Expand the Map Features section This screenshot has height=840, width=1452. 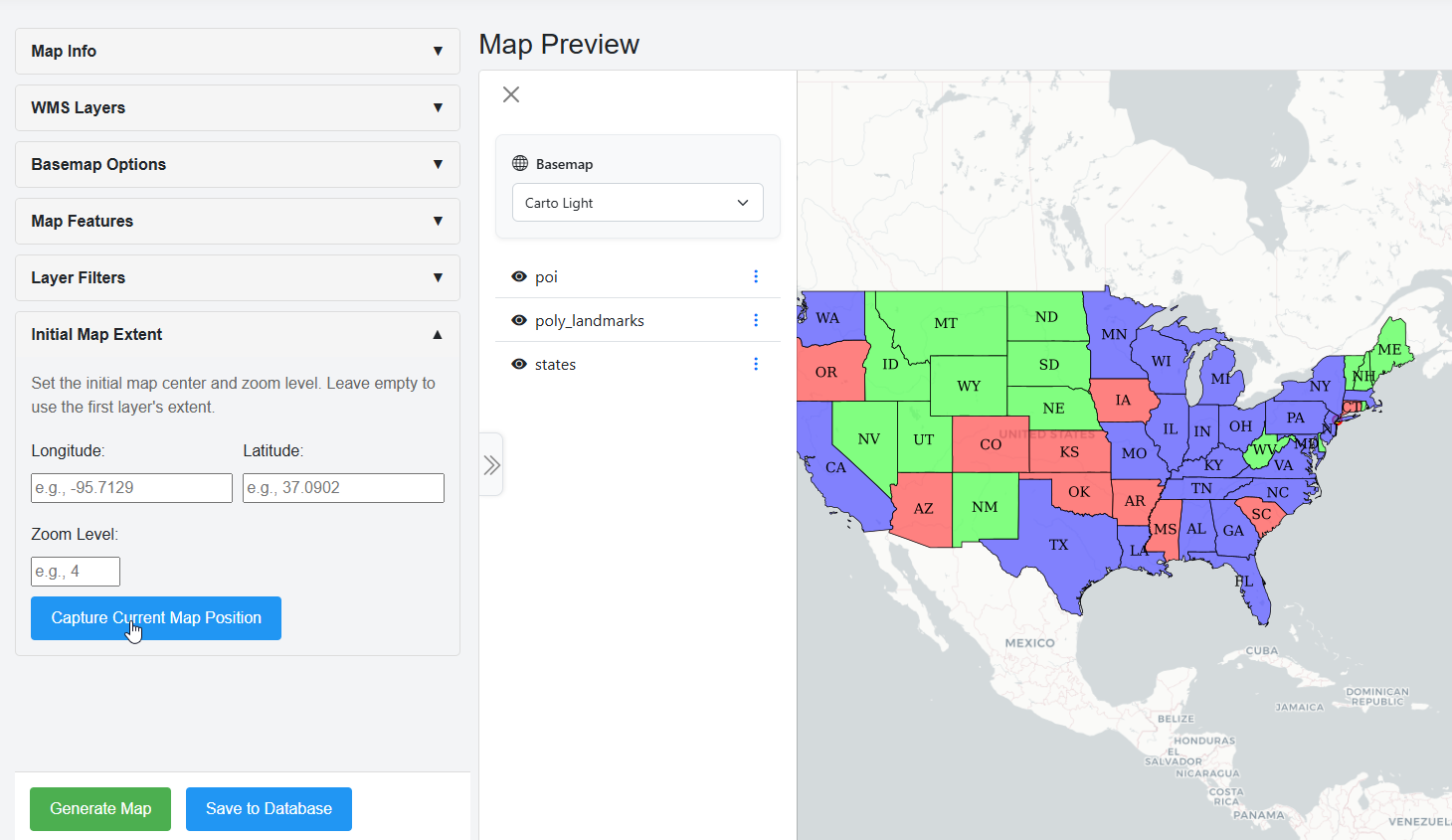click(237, 221)
